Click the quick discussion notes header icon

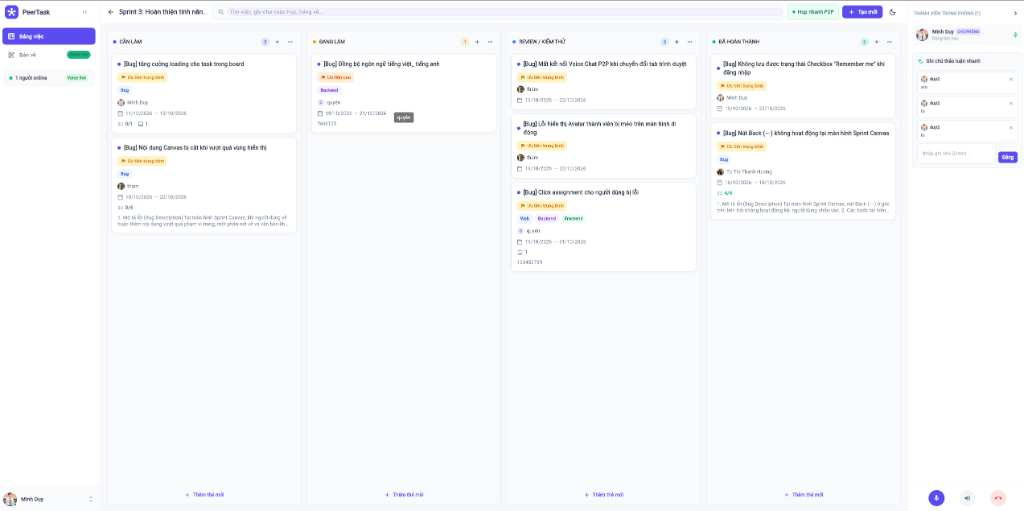pos(921,61)
